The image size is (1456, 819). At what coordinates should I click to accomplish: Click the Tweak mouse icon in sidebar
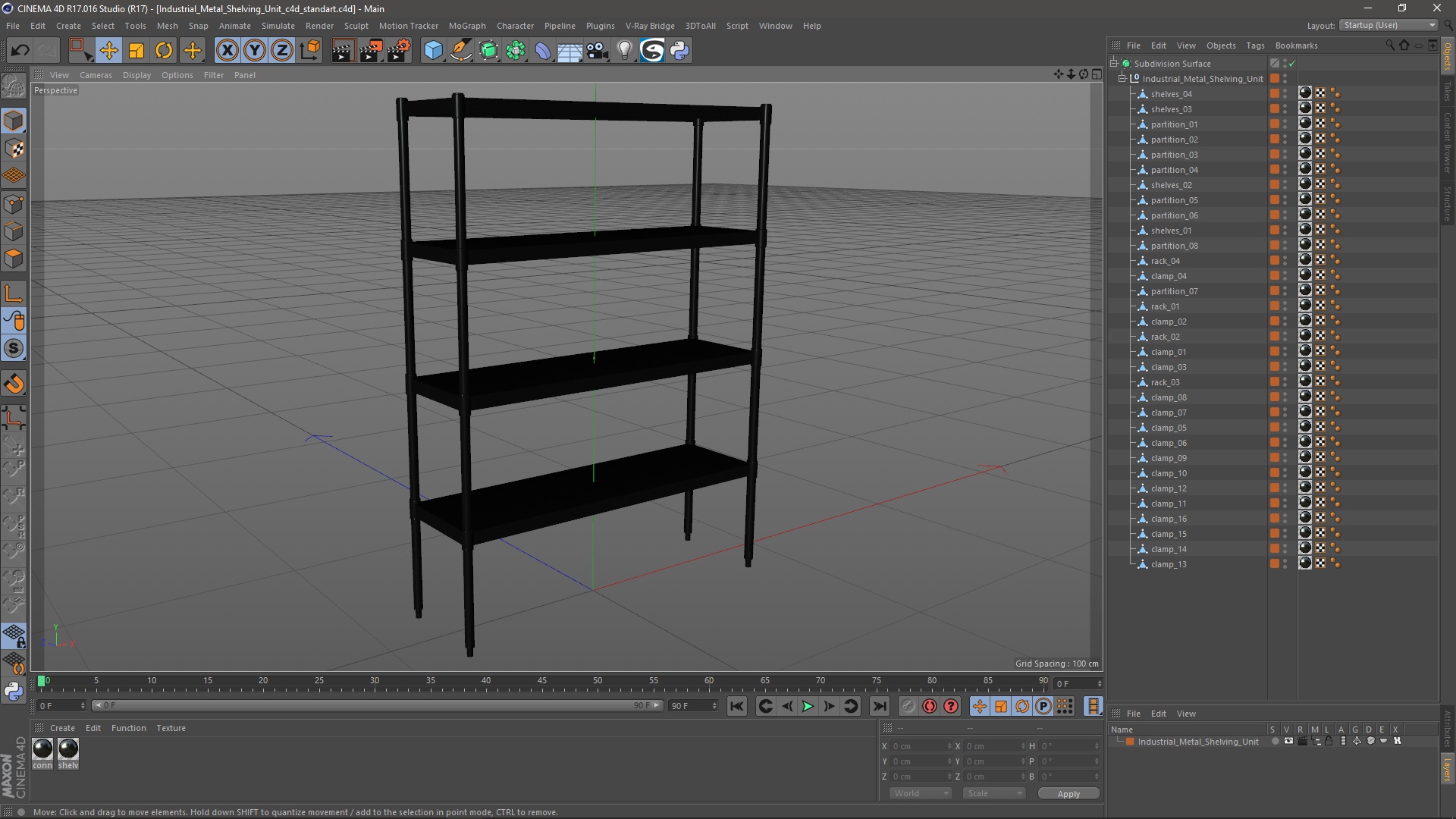14,321
